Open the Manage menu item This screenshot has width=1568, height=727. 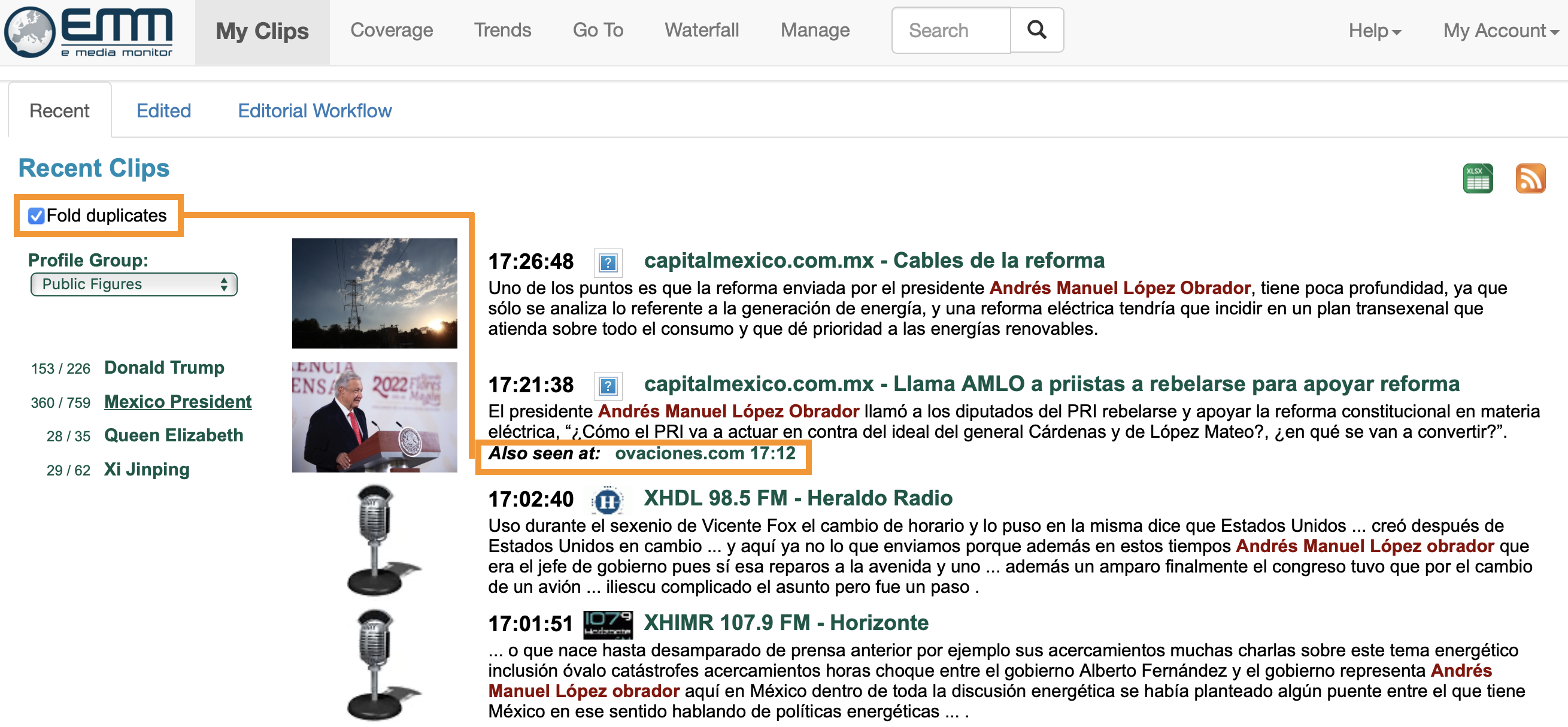click(x=815, y=30)
